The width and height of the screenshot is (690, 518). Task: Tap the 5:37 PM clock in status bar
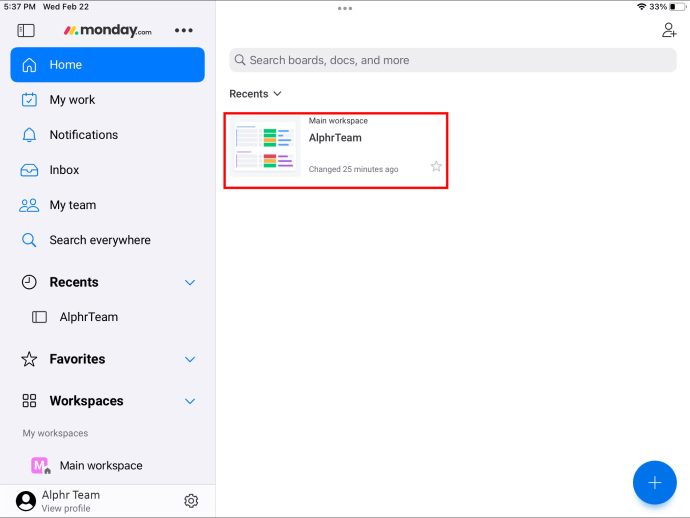[20, 7]
